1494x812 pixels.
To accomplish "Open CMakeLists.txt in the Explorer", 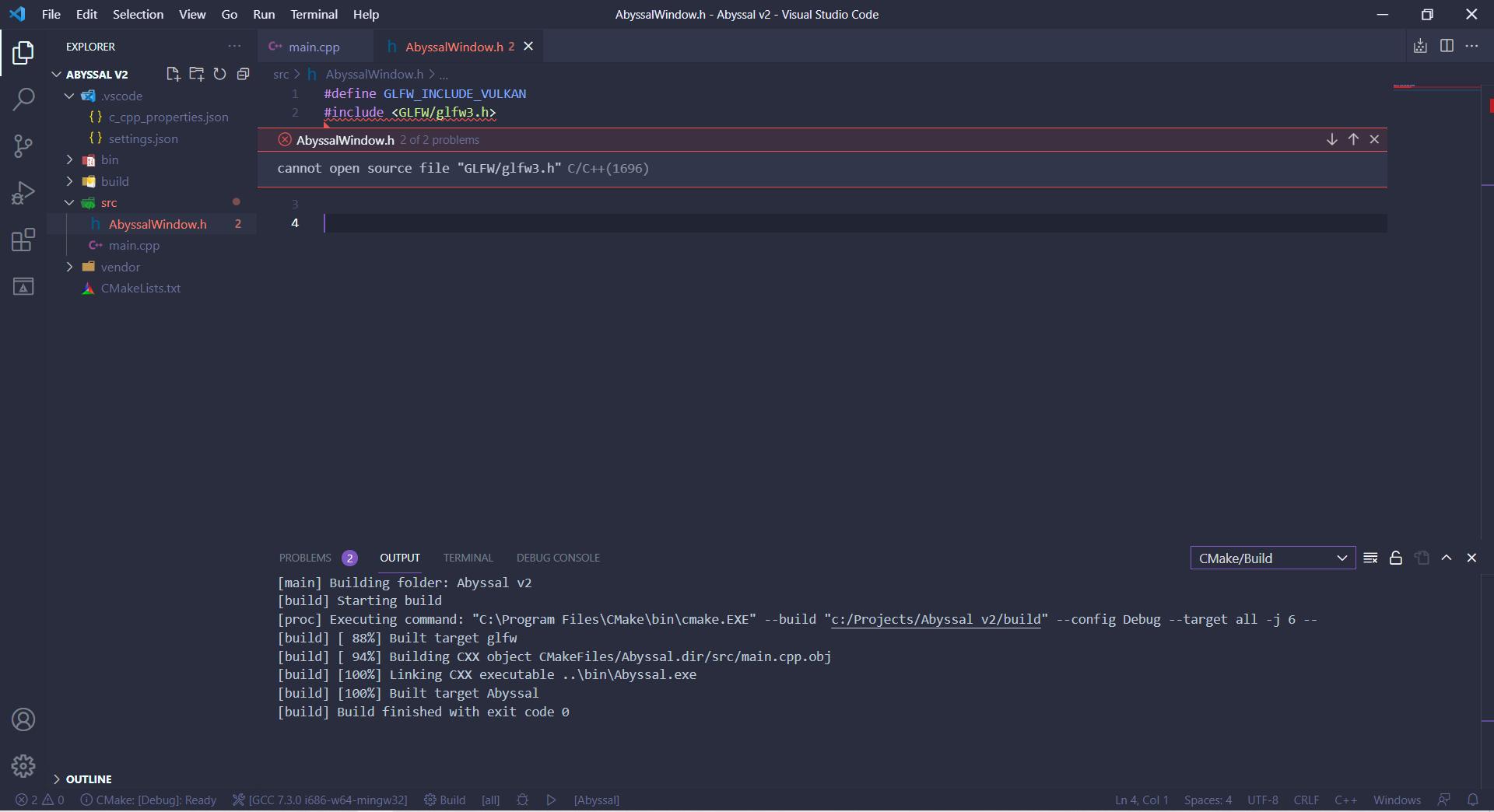I will pyautogui.click(x=140, y=288).
